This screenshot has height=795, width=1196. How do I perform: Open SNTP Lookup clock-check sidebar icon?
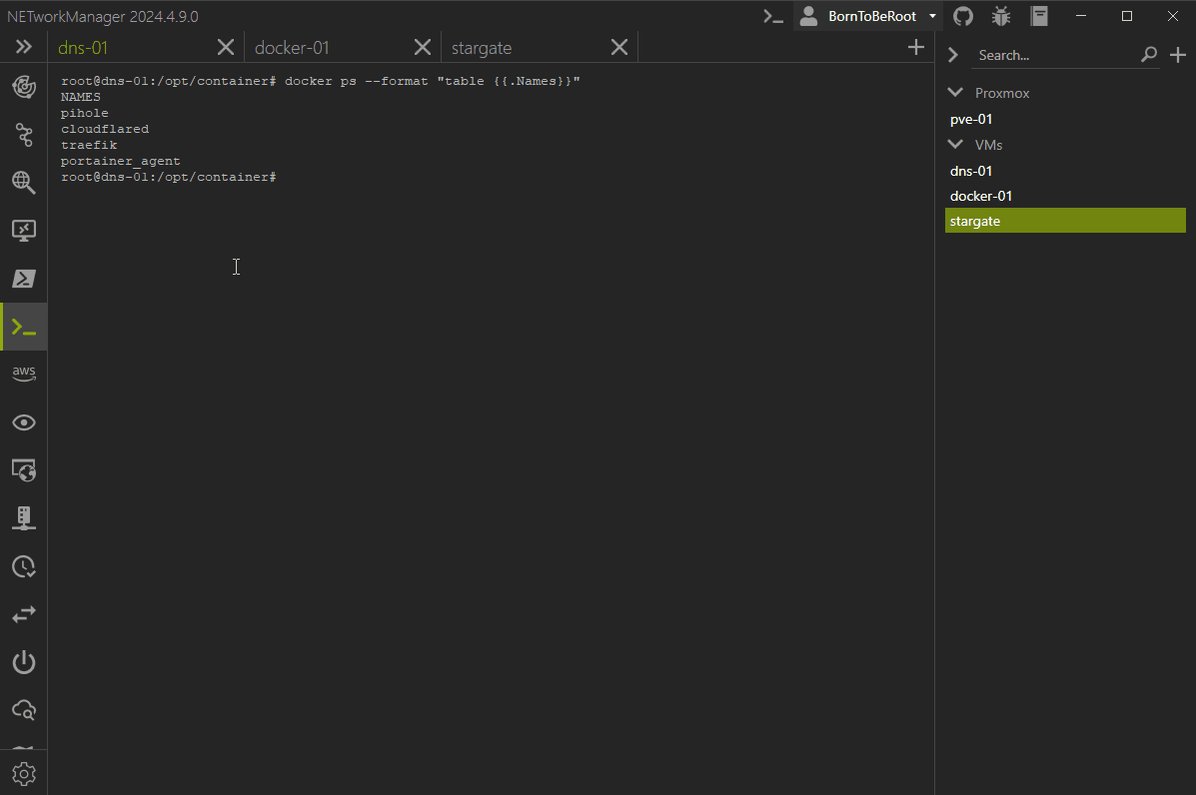coord(24,567)
